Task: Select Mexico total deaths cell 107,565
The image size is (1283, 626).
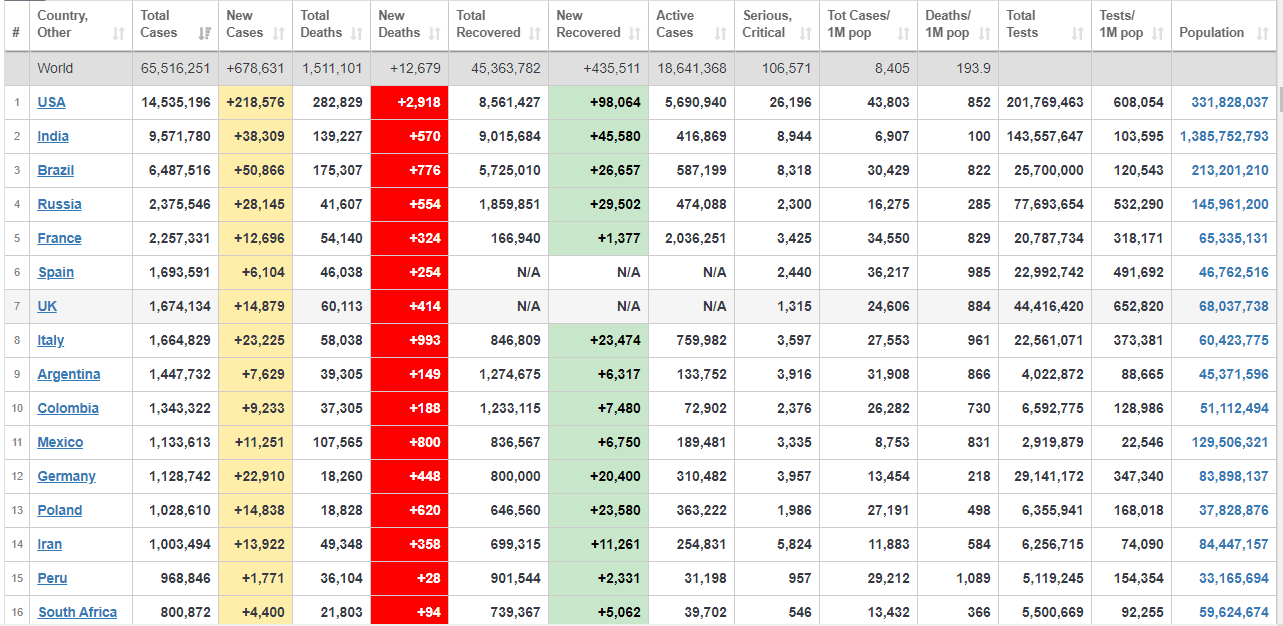Action: 331,442
